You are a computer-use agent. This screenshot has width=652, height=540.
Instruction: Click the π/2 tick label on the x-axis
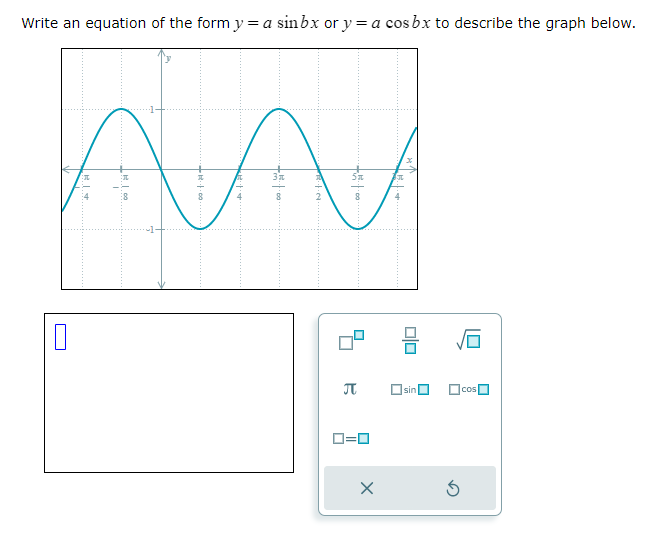318,186
